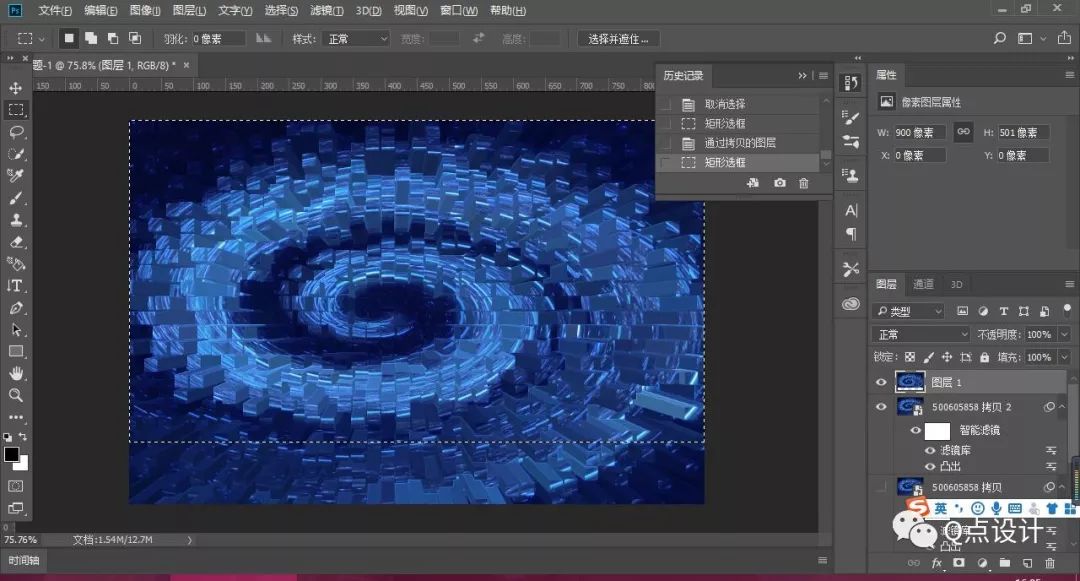Switch to the 通道 channels tab

click(x=923, y=284)
